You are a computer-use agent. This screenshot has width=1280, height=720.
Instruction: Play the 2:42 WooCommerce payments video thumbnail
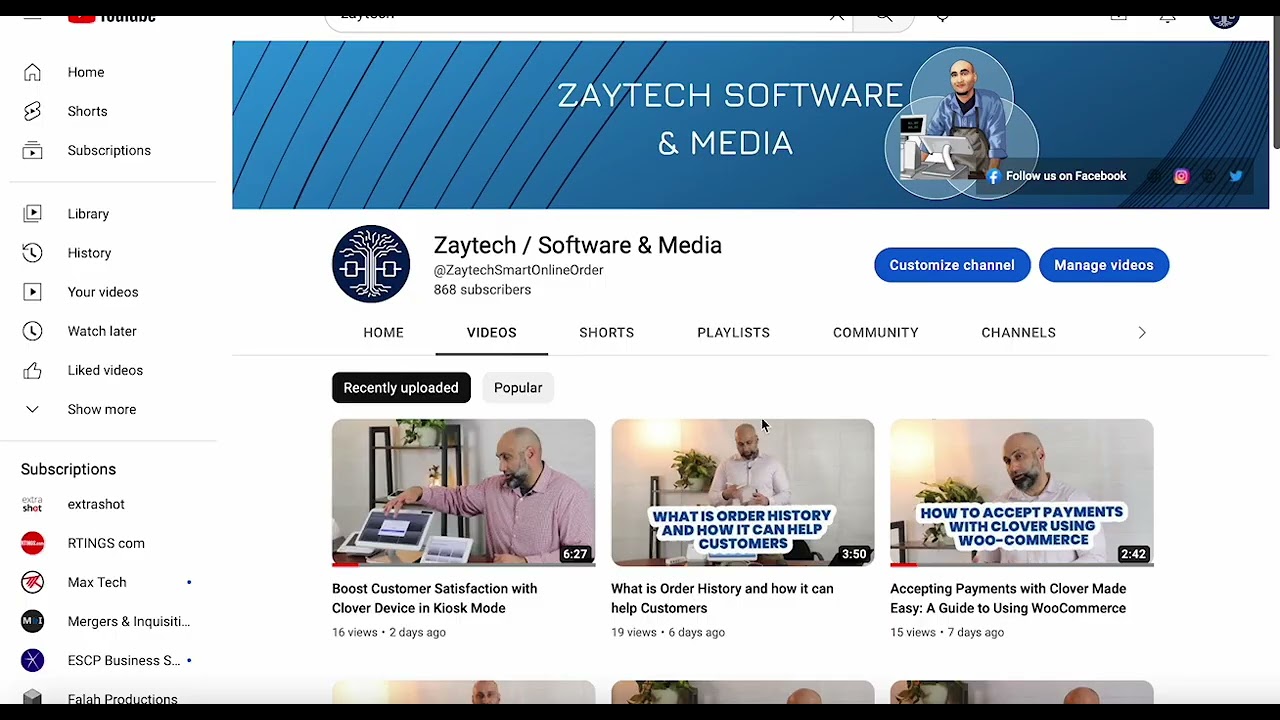1021,493
